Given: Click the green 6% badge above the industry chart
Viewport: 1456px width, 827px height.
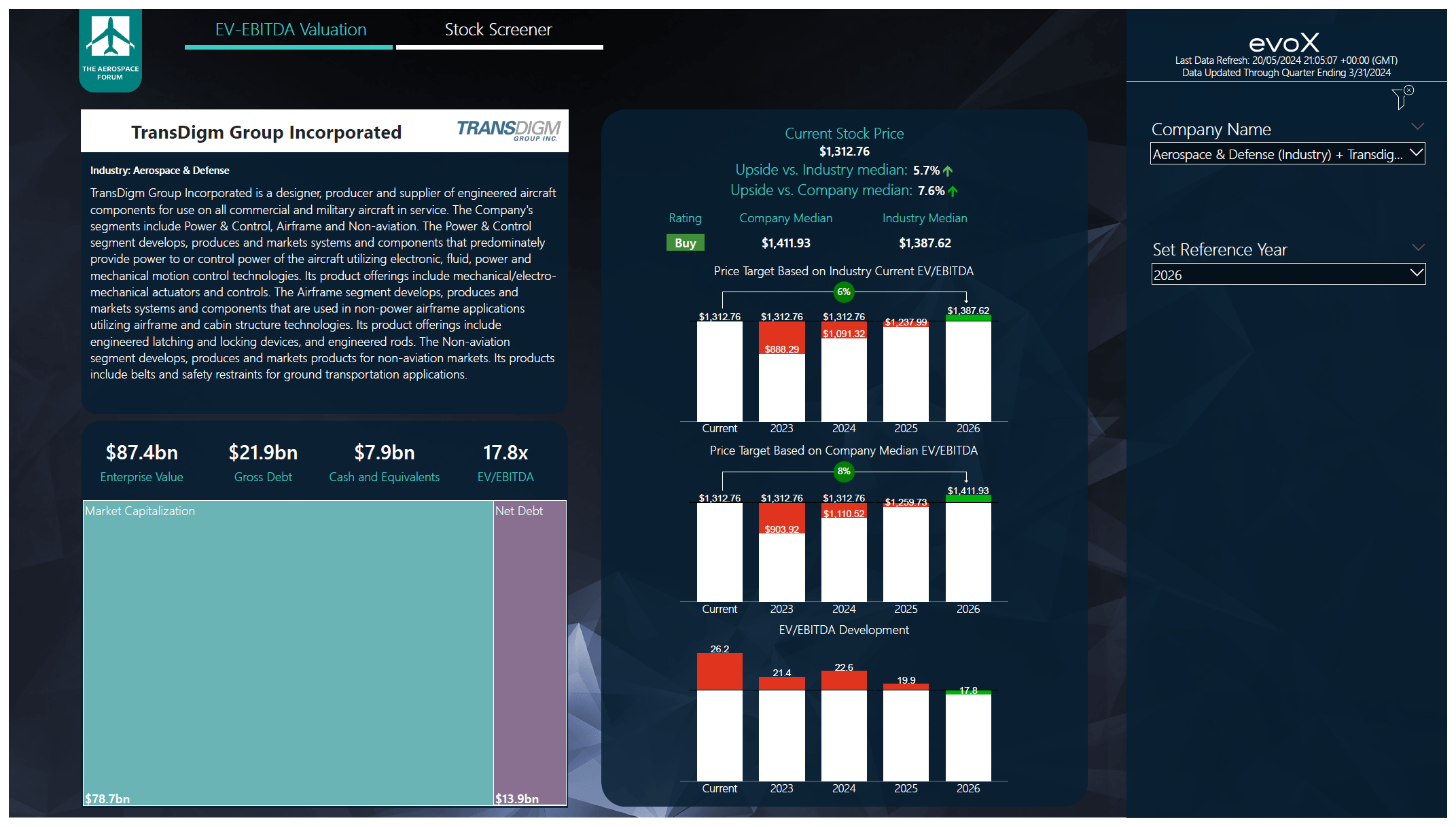Looking at the screenshot, I should coord(844,292).
